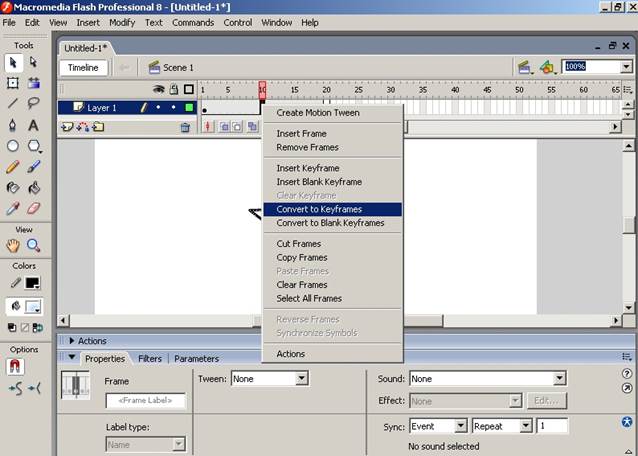Choose Convert to Keyframes
Screen dimensions: 638x456
333,209
